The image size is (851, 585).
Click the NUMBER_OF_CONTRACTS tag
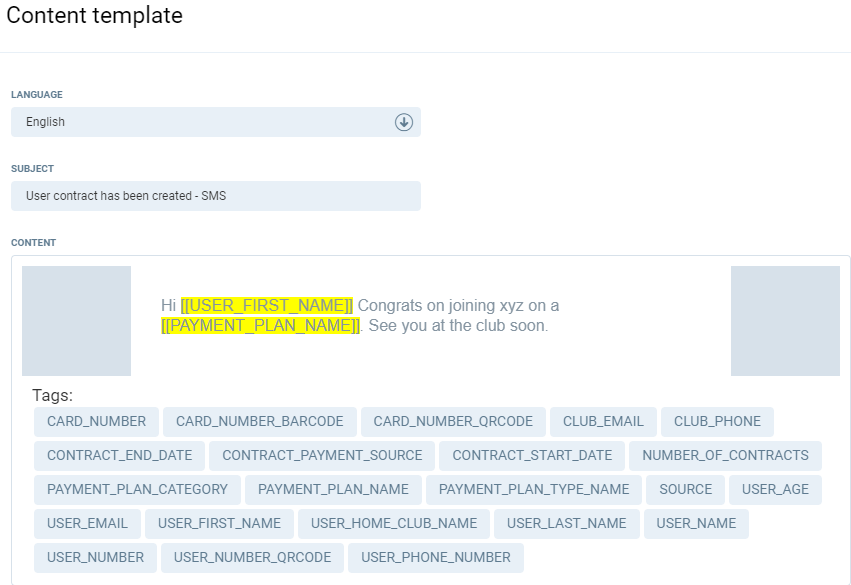pos(725,456)
